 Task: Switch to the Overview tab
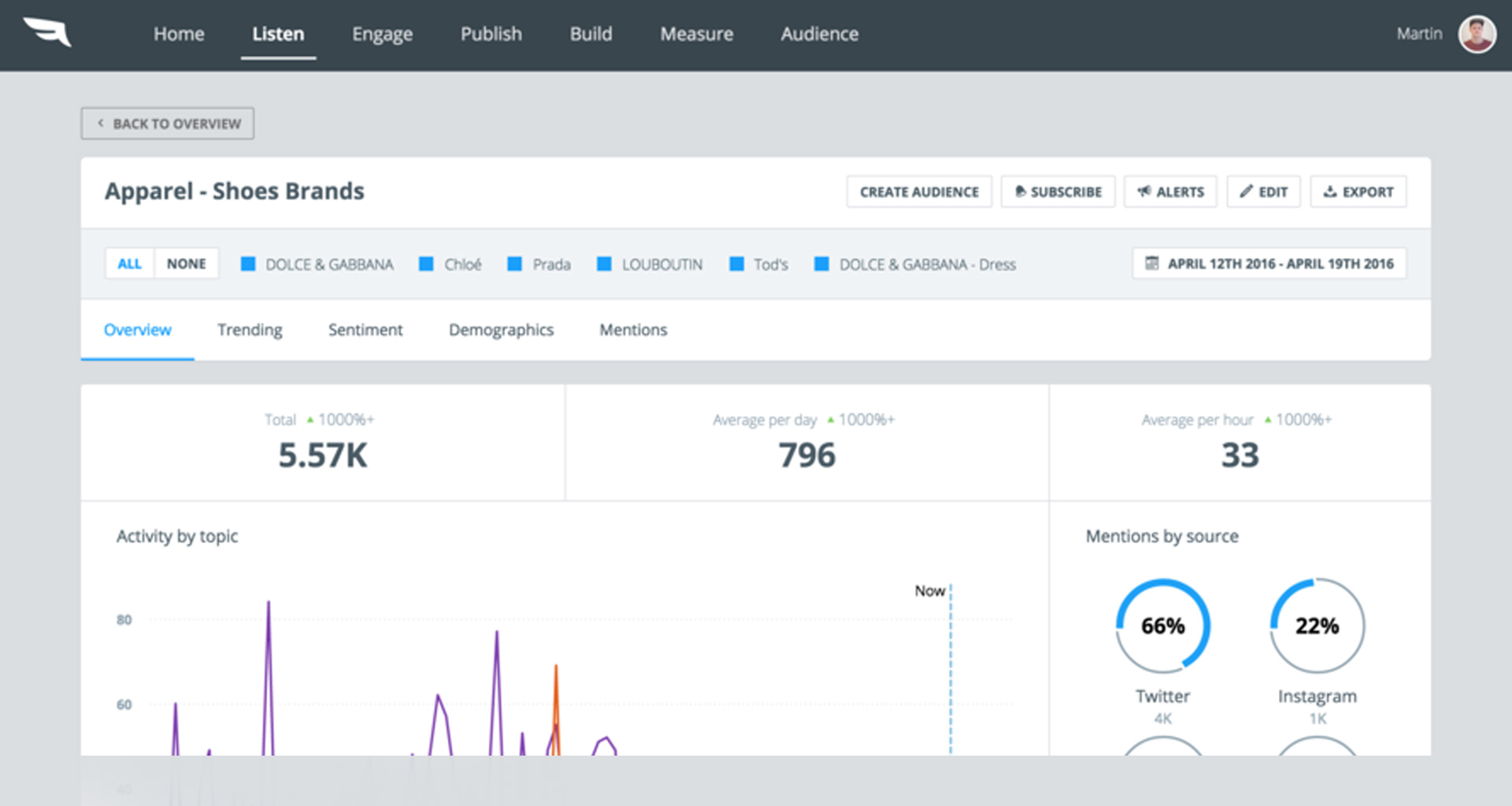(137, 330)
